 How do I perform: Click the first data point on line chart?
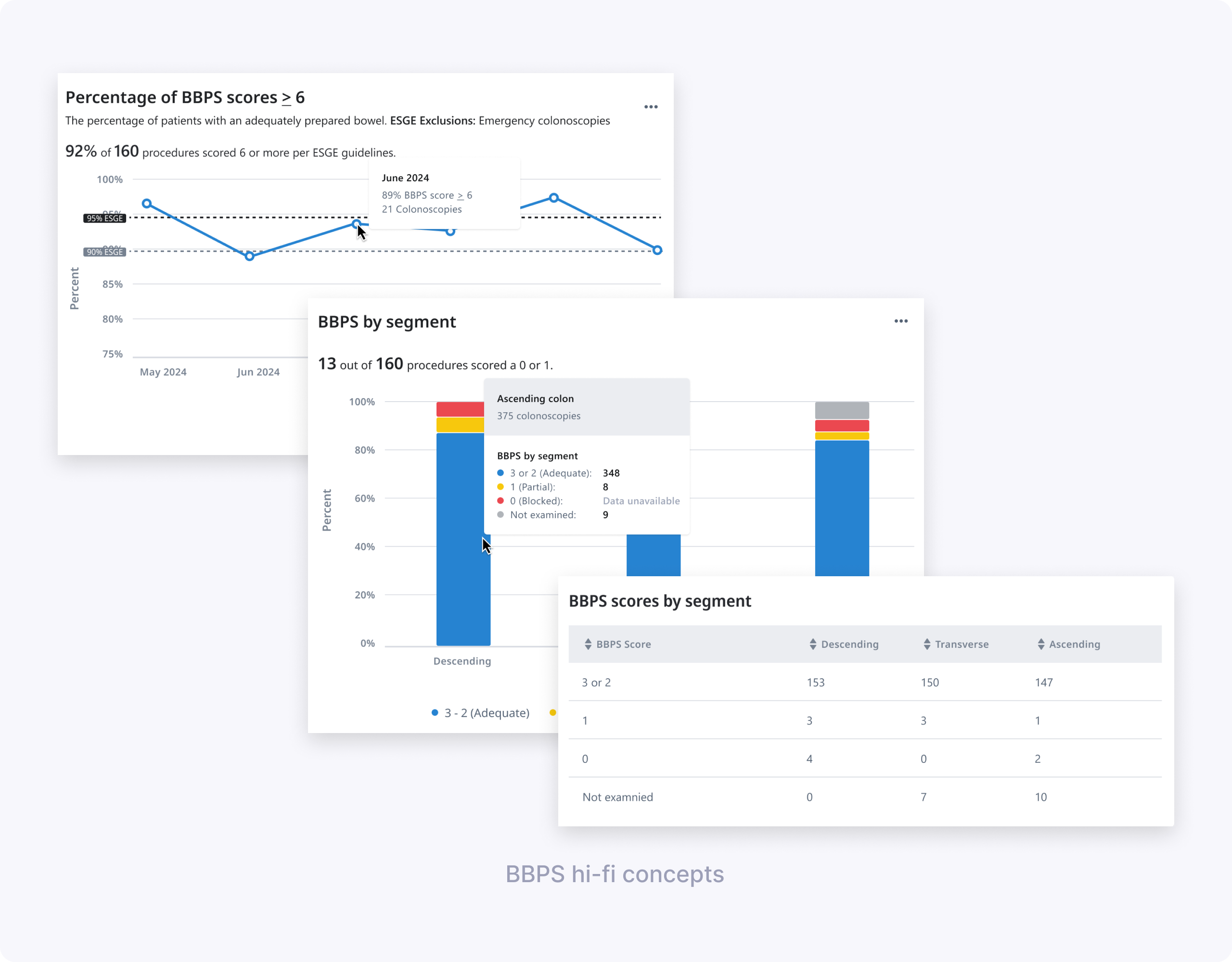(147, 203)
